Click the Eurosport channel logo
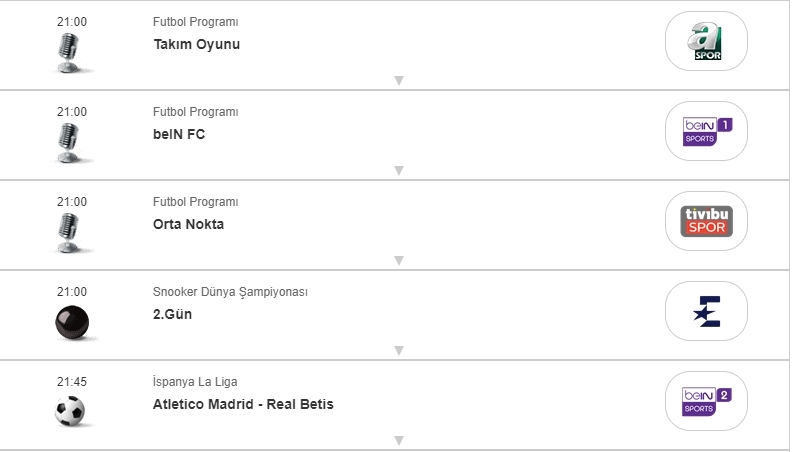The height and width of the screenshot is (452, 792). coord(706,311)
